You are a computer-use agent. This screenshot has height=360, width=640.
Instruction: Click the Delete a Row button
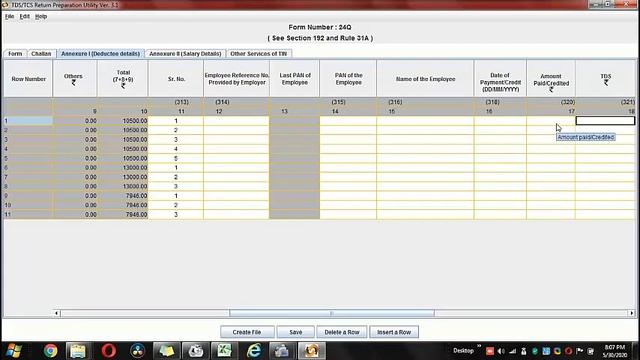click(342, 332)
